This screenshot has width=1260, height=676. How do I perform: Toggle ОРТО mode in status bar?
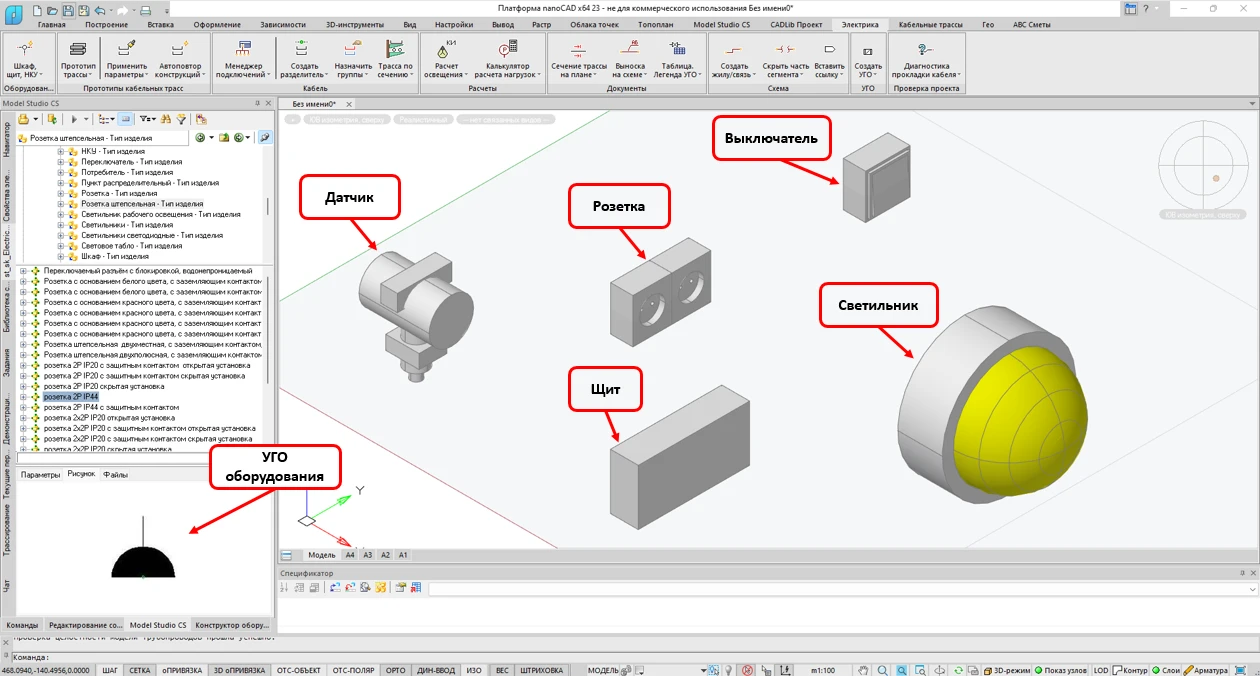(395, 670)
